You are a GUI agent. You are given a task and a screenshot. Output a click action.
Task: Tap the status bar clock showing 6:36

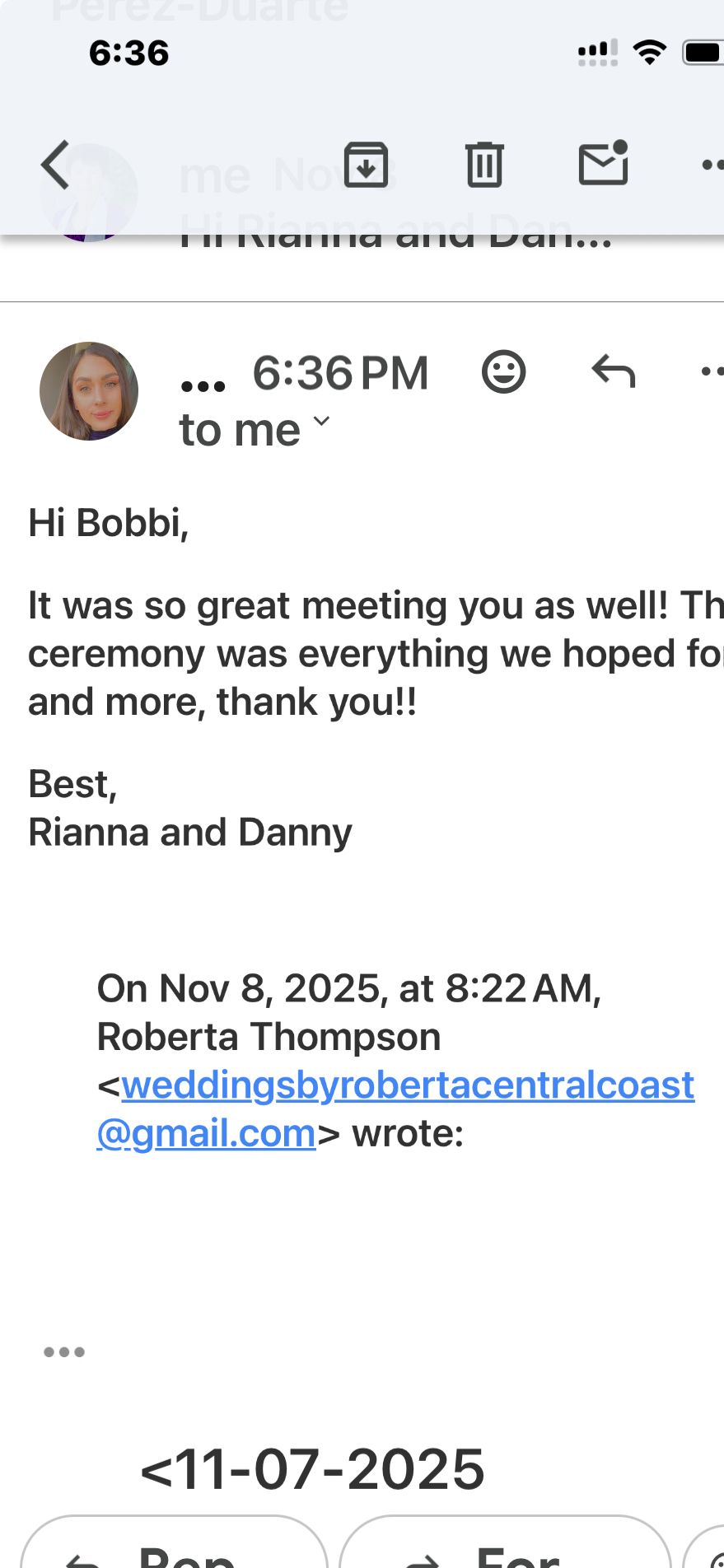tap(128, 54)
